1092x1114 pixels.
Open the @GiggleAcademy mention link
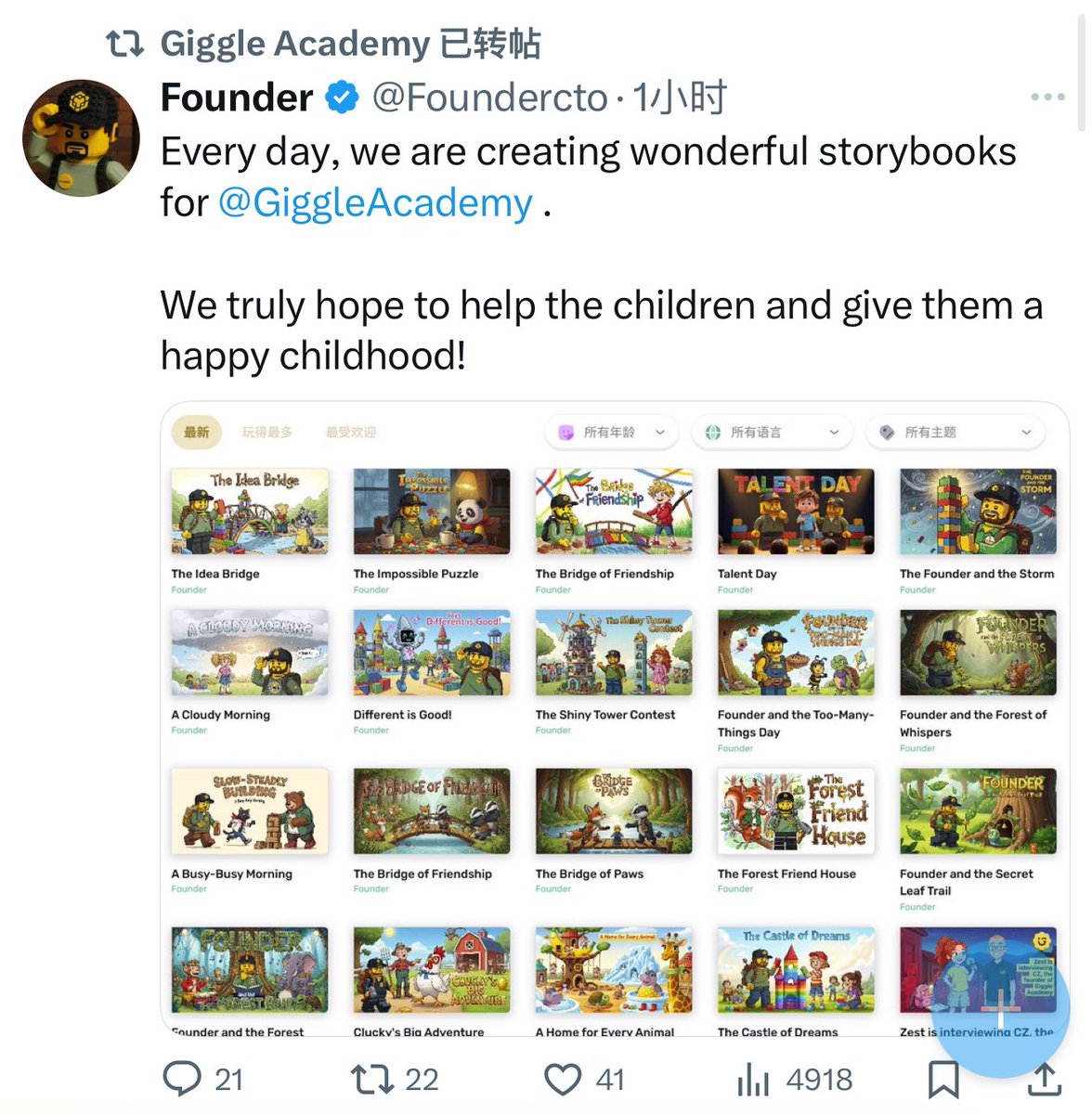375,202
